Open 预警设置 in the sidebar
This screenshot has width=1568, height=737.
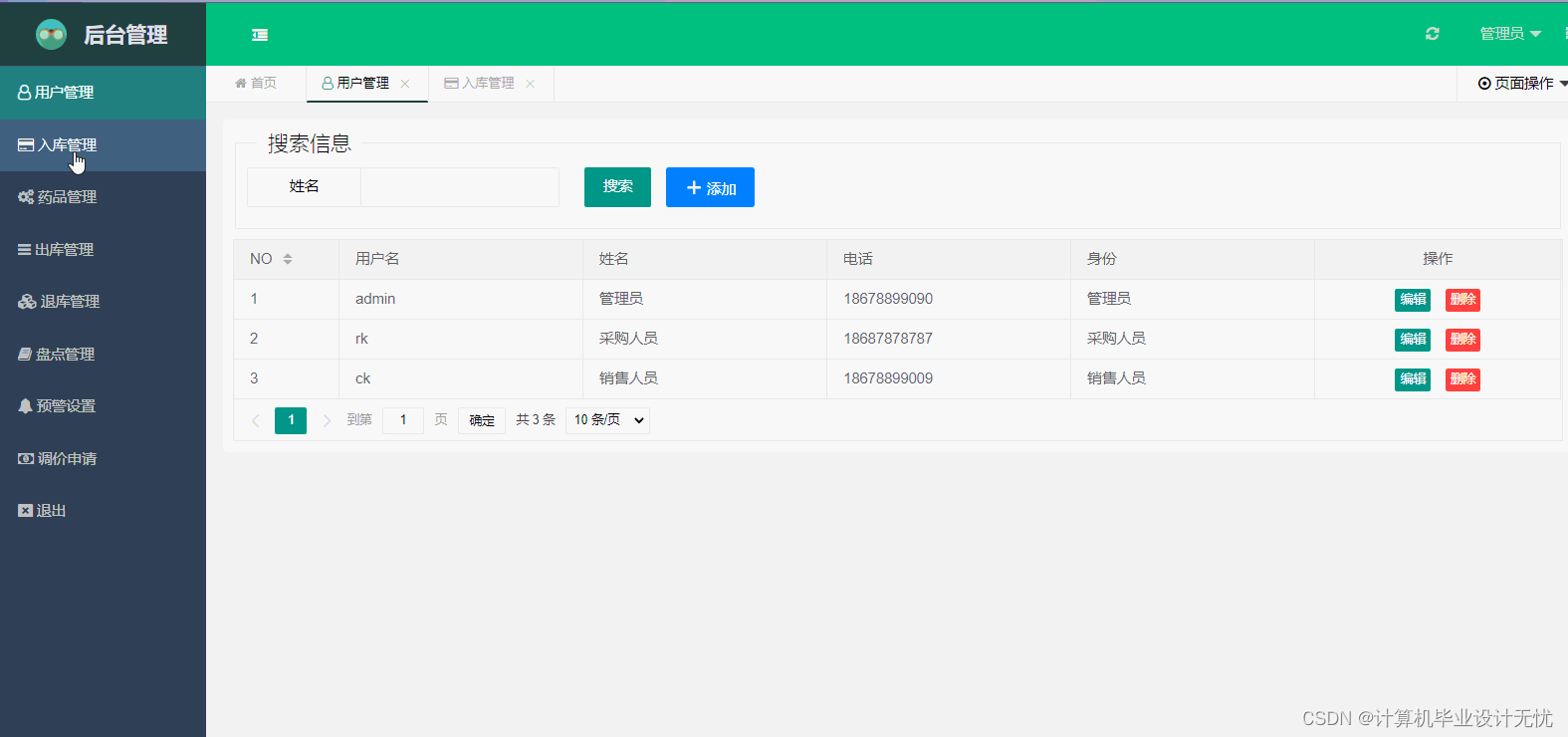[x=103, y=406]
